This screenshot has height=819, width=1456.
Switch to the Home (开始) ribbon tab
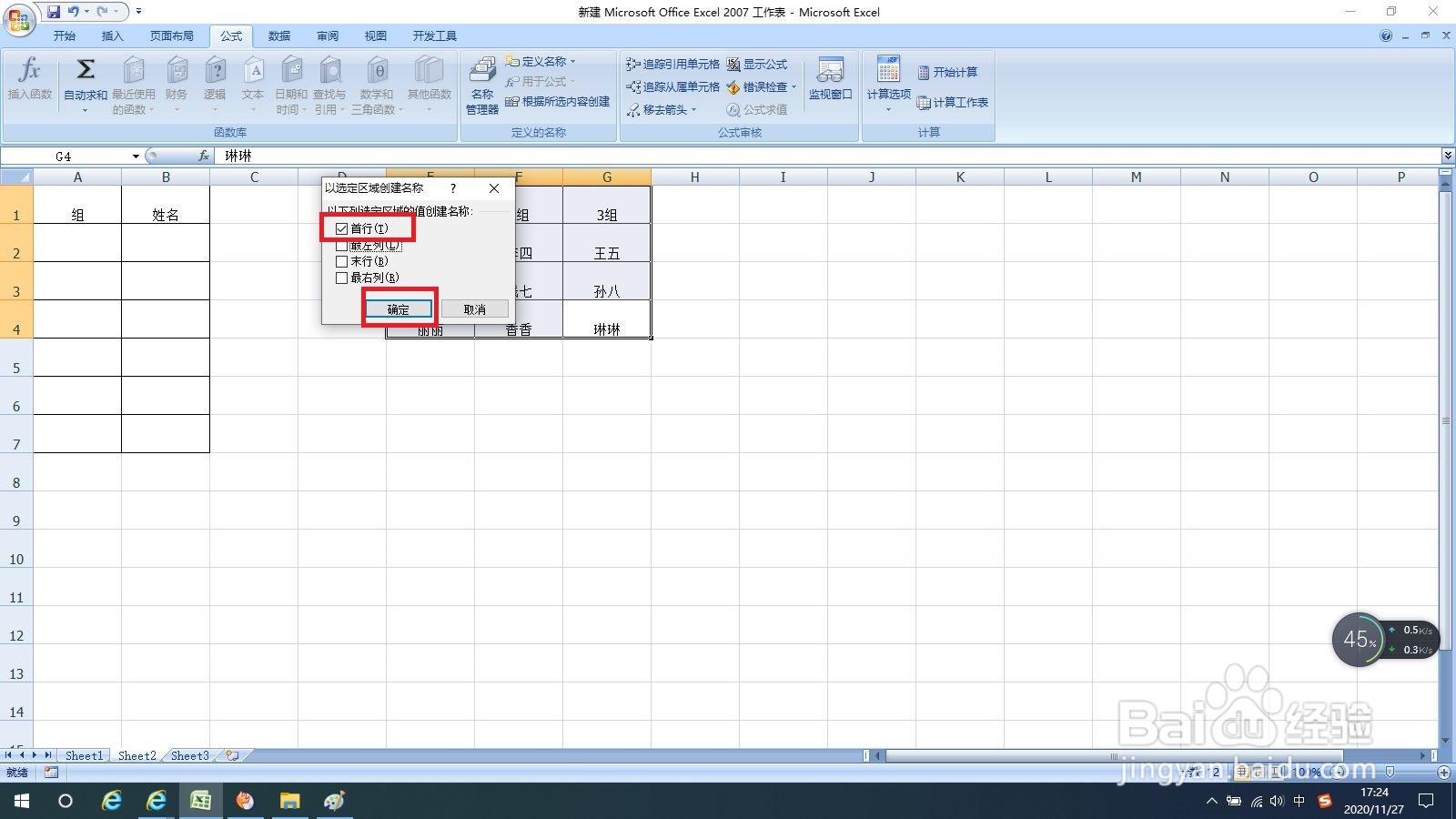coord(65,35)
